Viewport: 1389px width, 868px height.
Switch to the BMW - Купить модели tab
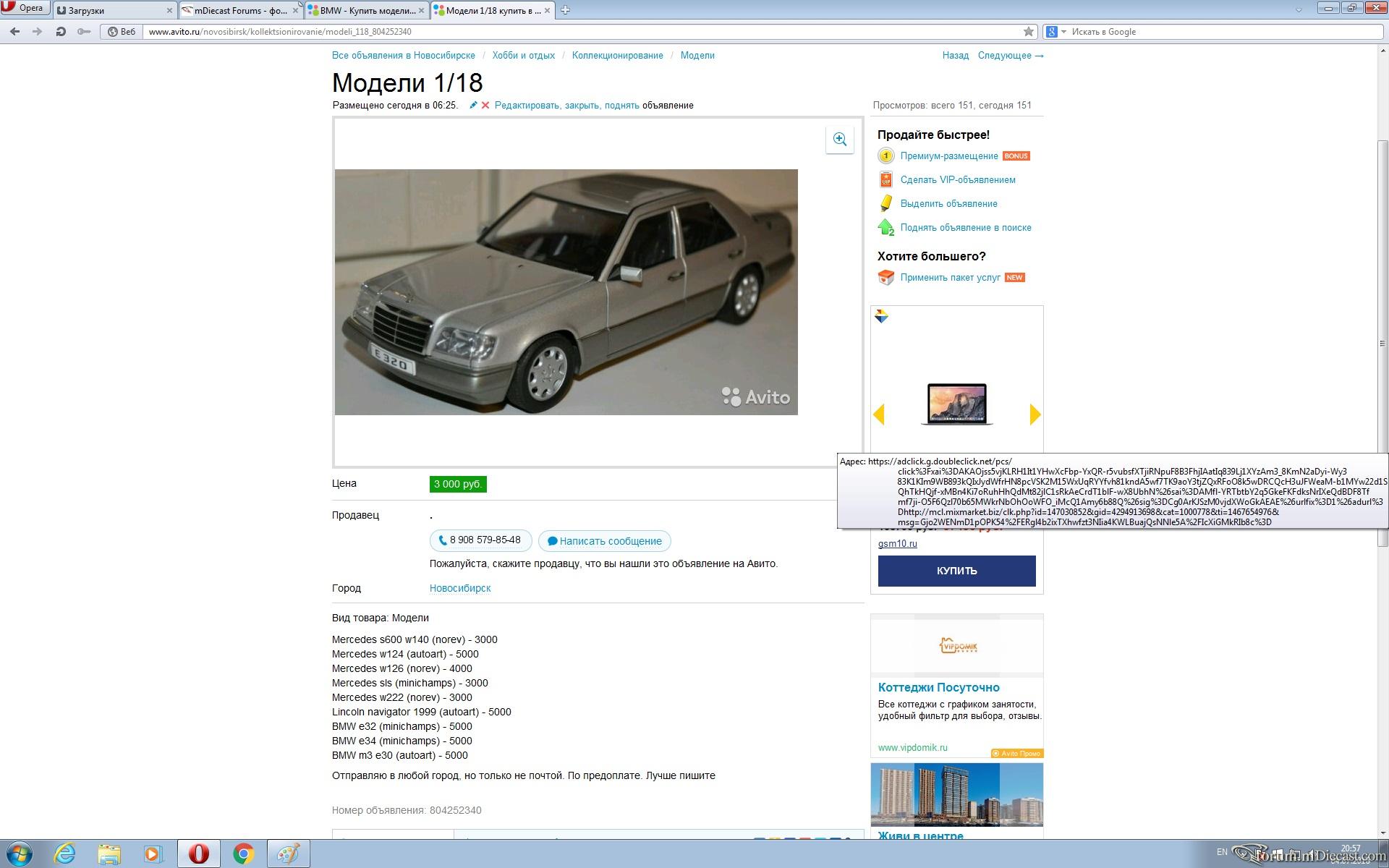(367, 10)
